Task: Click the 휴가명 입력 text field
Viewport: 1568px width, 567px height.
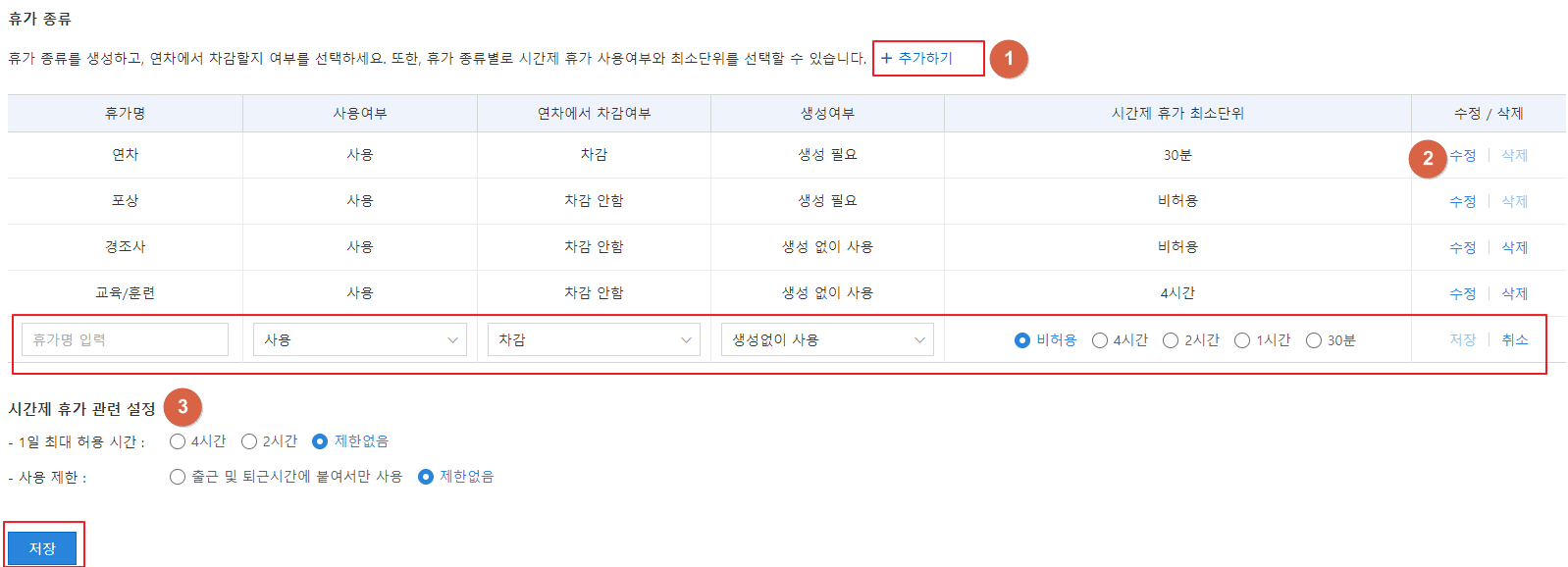Action: click(125, 339)
